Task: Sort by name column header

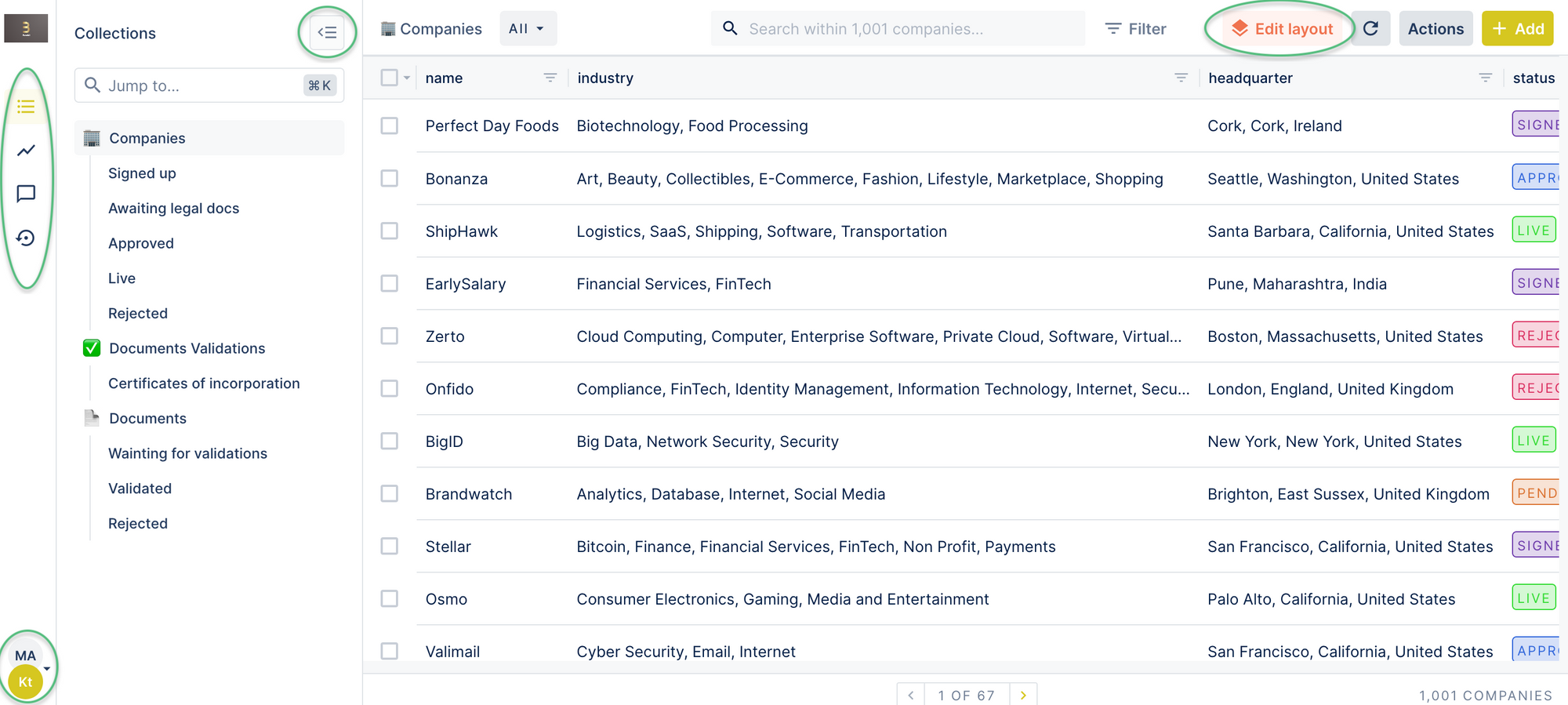Action: (x=444, y=78)
